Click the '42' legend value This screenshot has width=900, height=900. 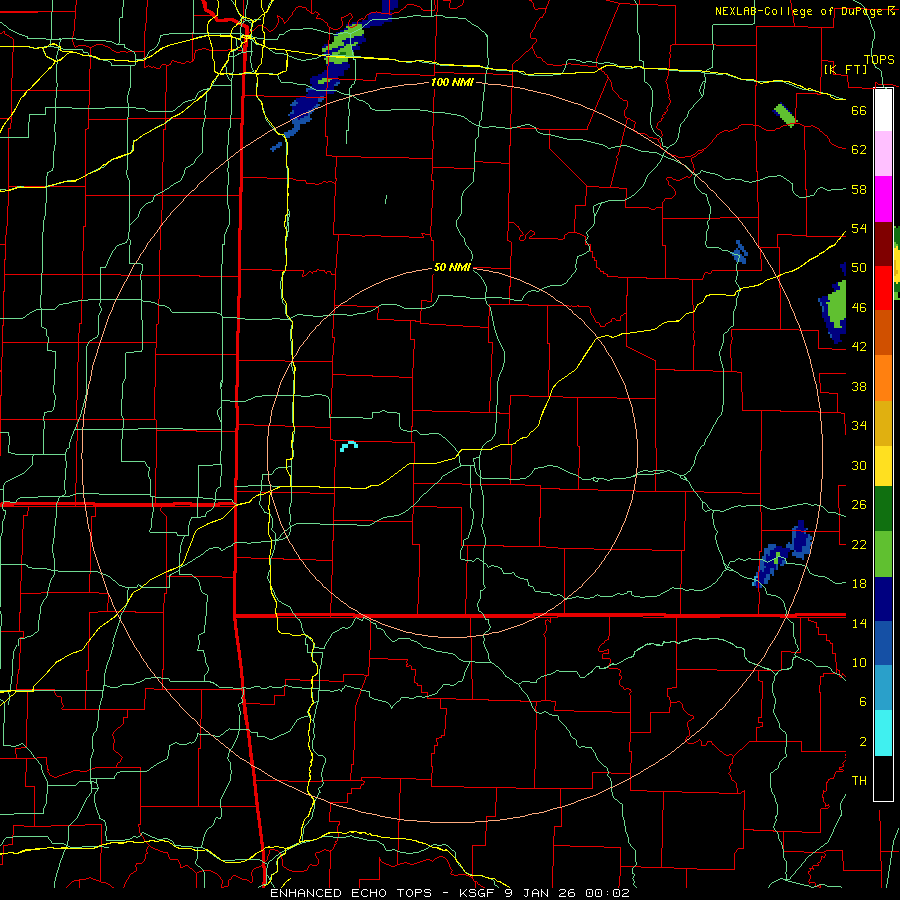859,347
